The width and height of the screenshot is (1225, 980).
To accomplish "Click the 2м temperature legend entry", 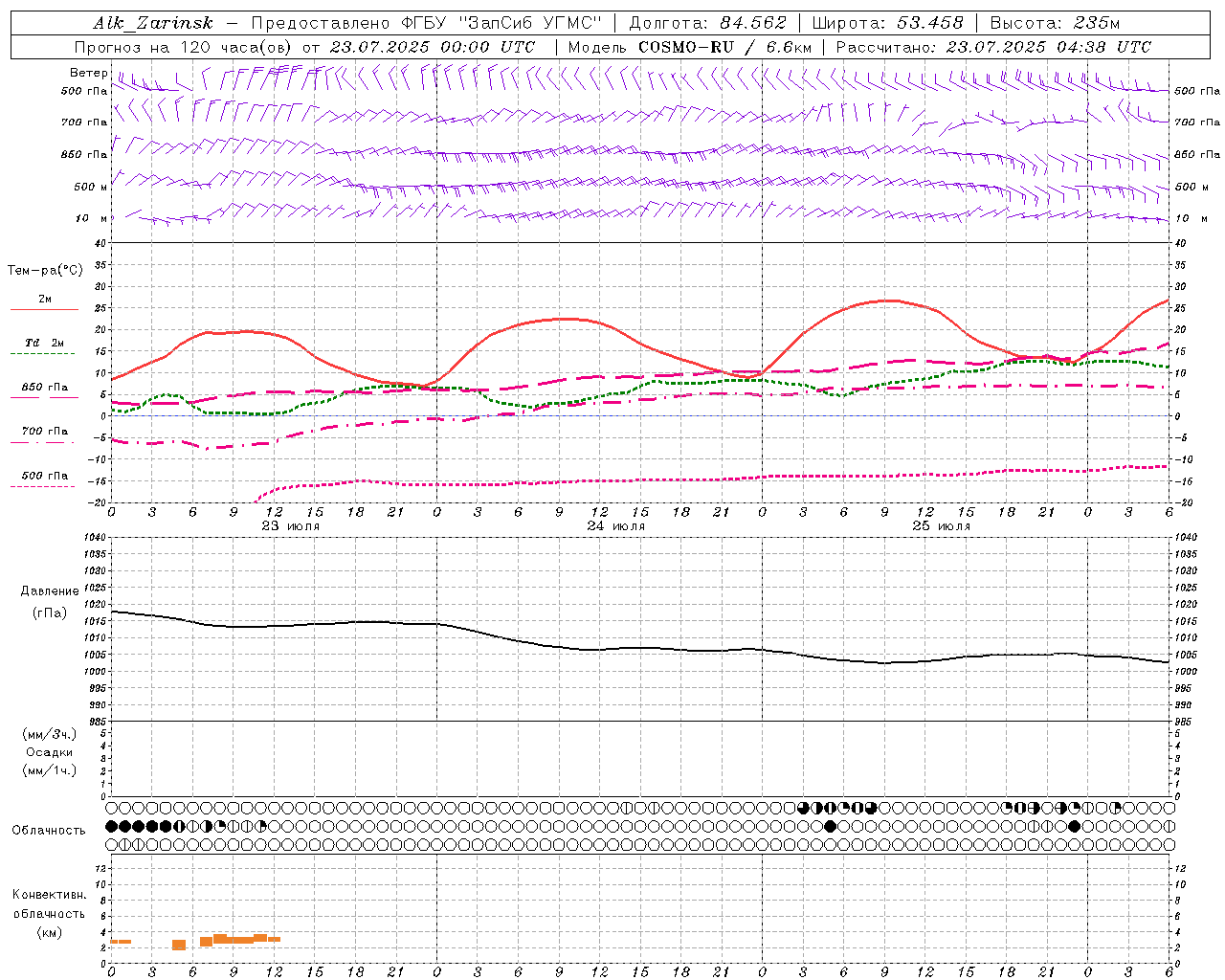I will click(45, 300).
